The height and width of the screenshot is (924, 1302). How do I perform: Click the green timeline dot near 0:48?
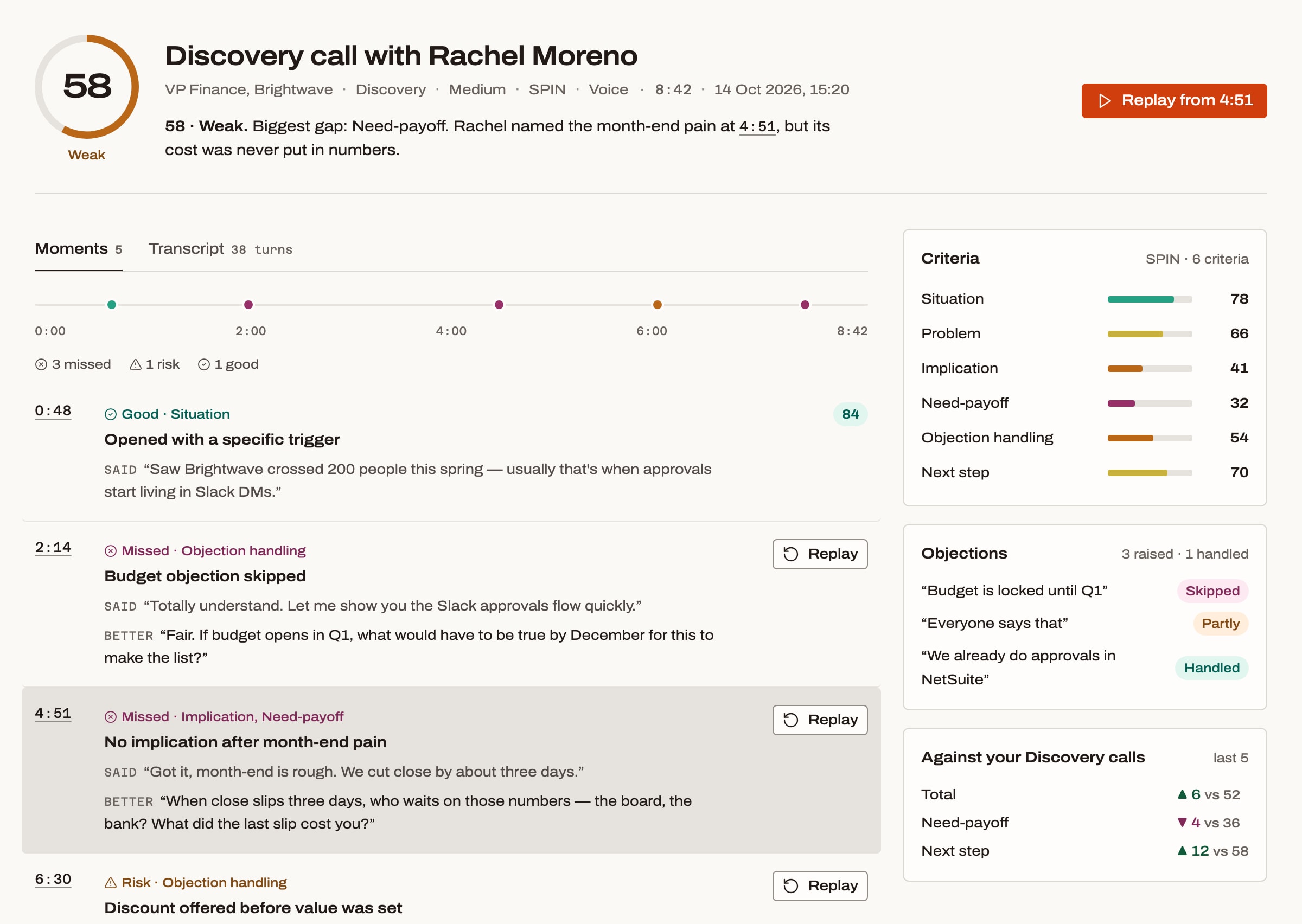(112, 305)
